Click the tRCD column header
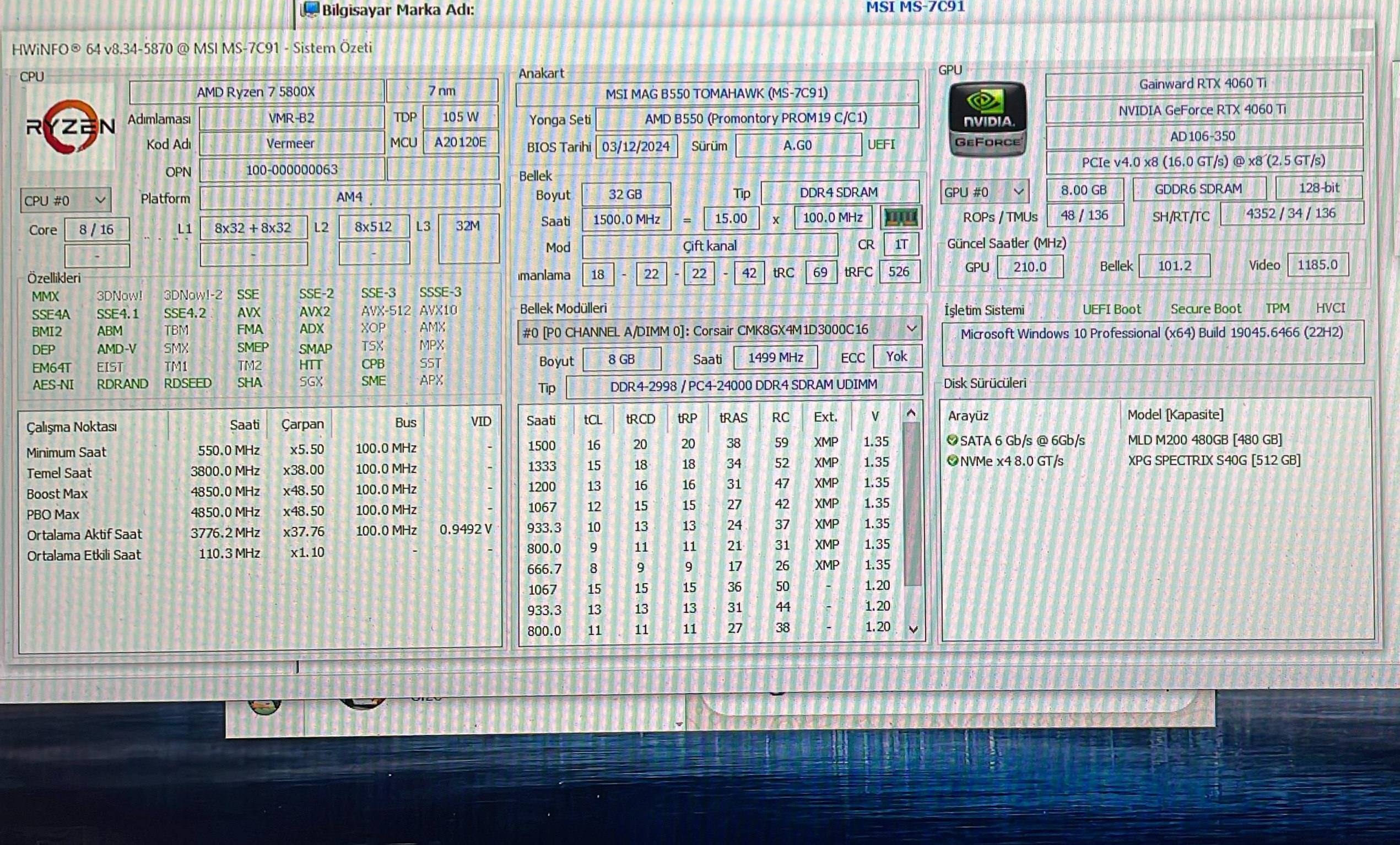1400x845 pixels. [x=640, y=419]
